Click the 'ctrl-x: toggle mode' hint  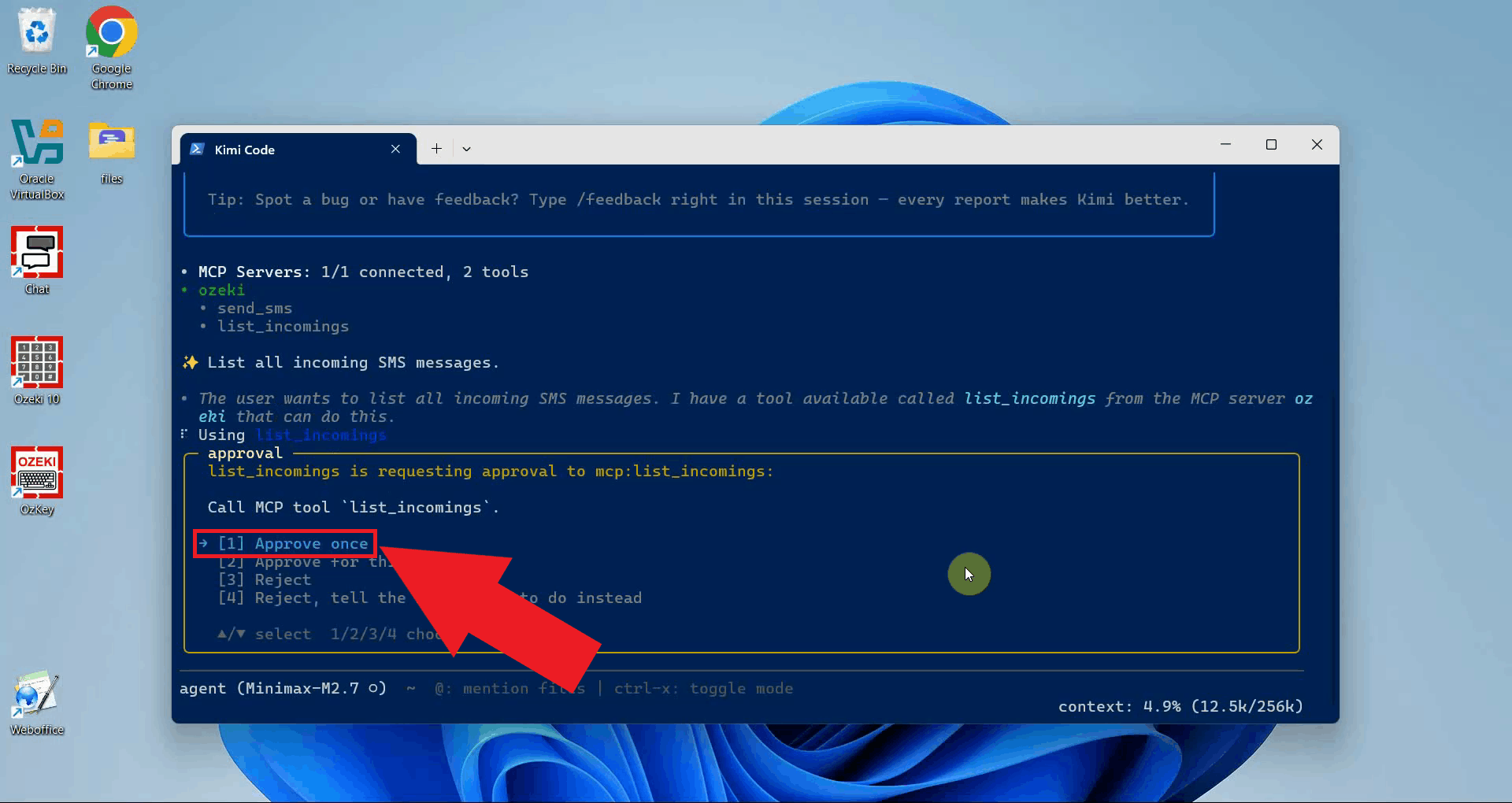click(x=703, y=688)
